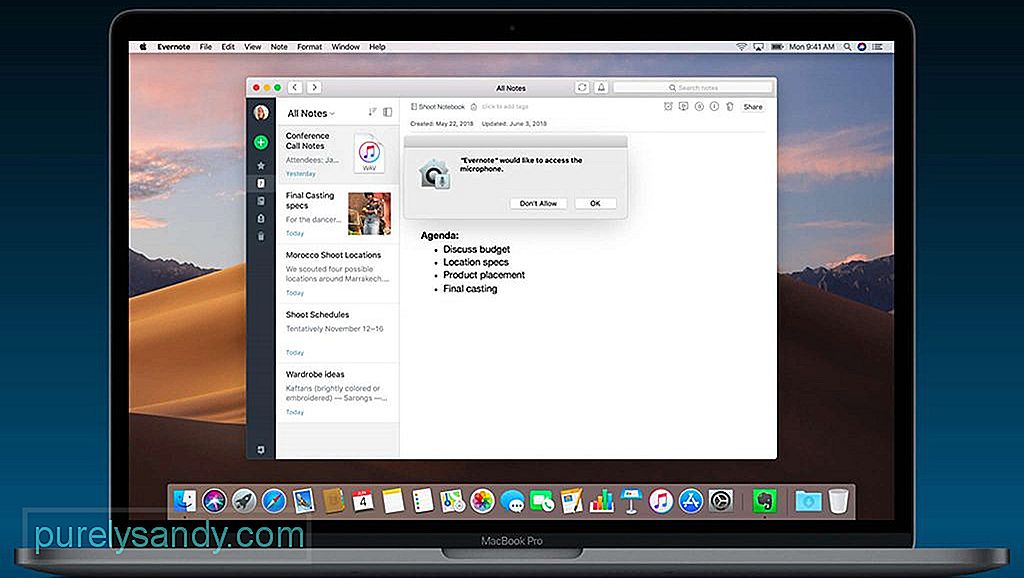
Task: Select the Notes icon in the sidebar
Action: pos(261,184)
